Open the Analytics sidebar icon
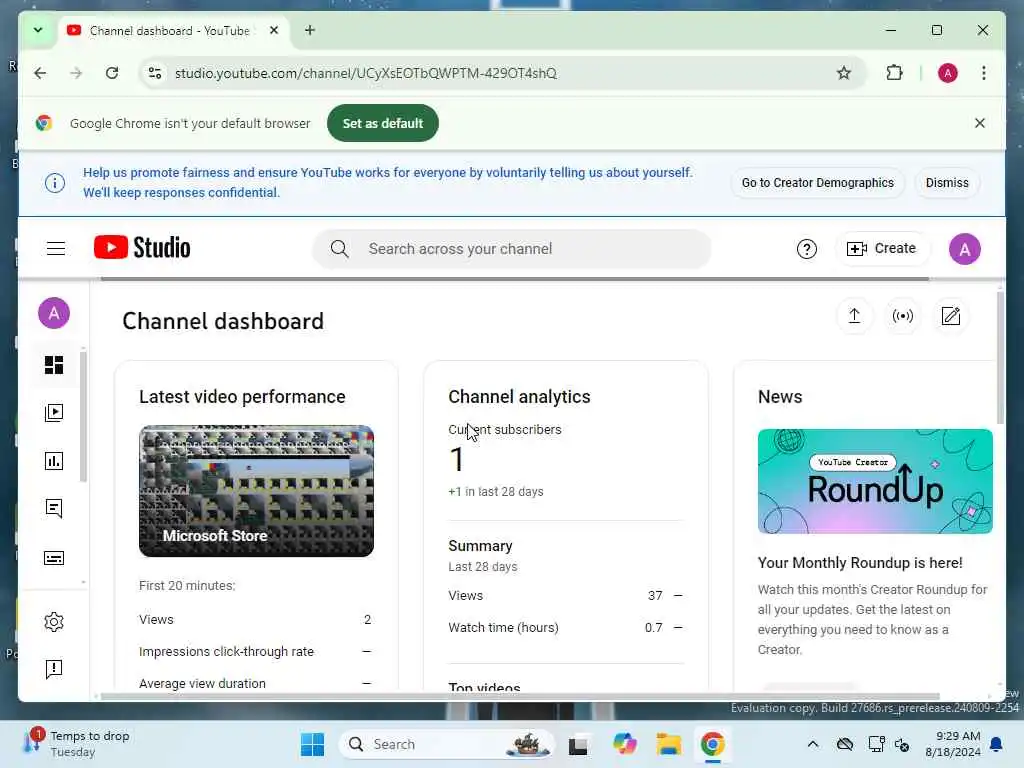Image resolution: width=1024 pixels, height=768 pixels. 54,461
